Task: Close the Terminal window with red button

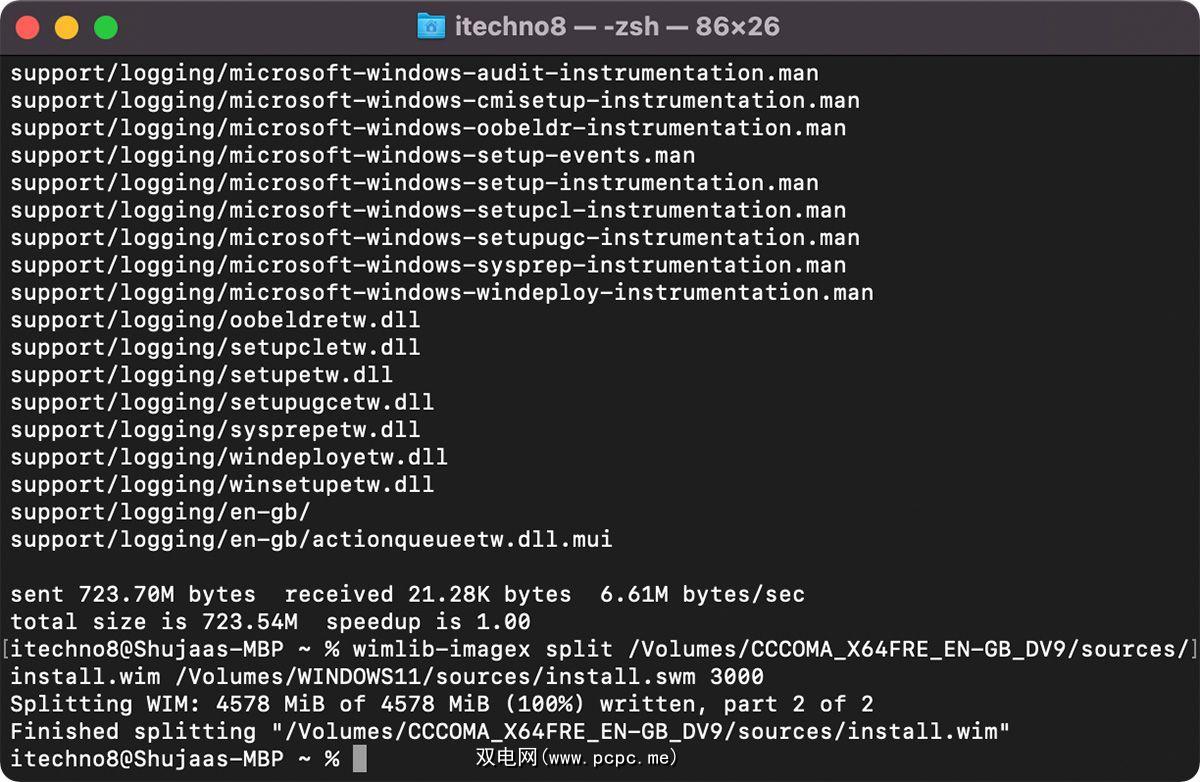Action: point(28,28)
